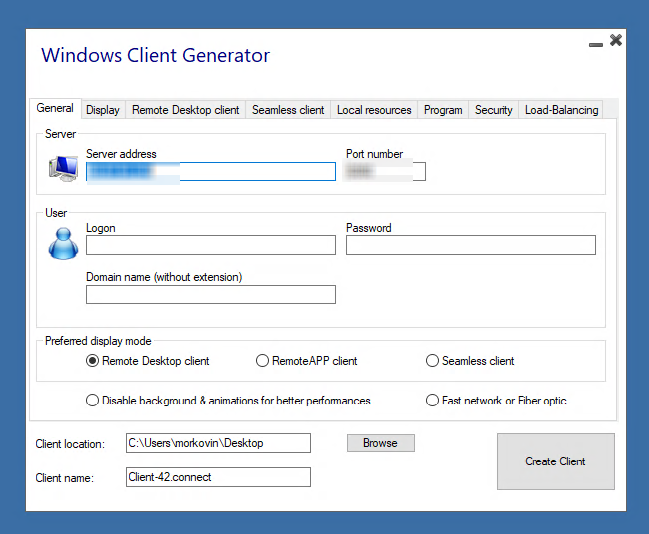649x534 pixels.
Task: Click the server computer monitor icon
Action: coord(63,168)
